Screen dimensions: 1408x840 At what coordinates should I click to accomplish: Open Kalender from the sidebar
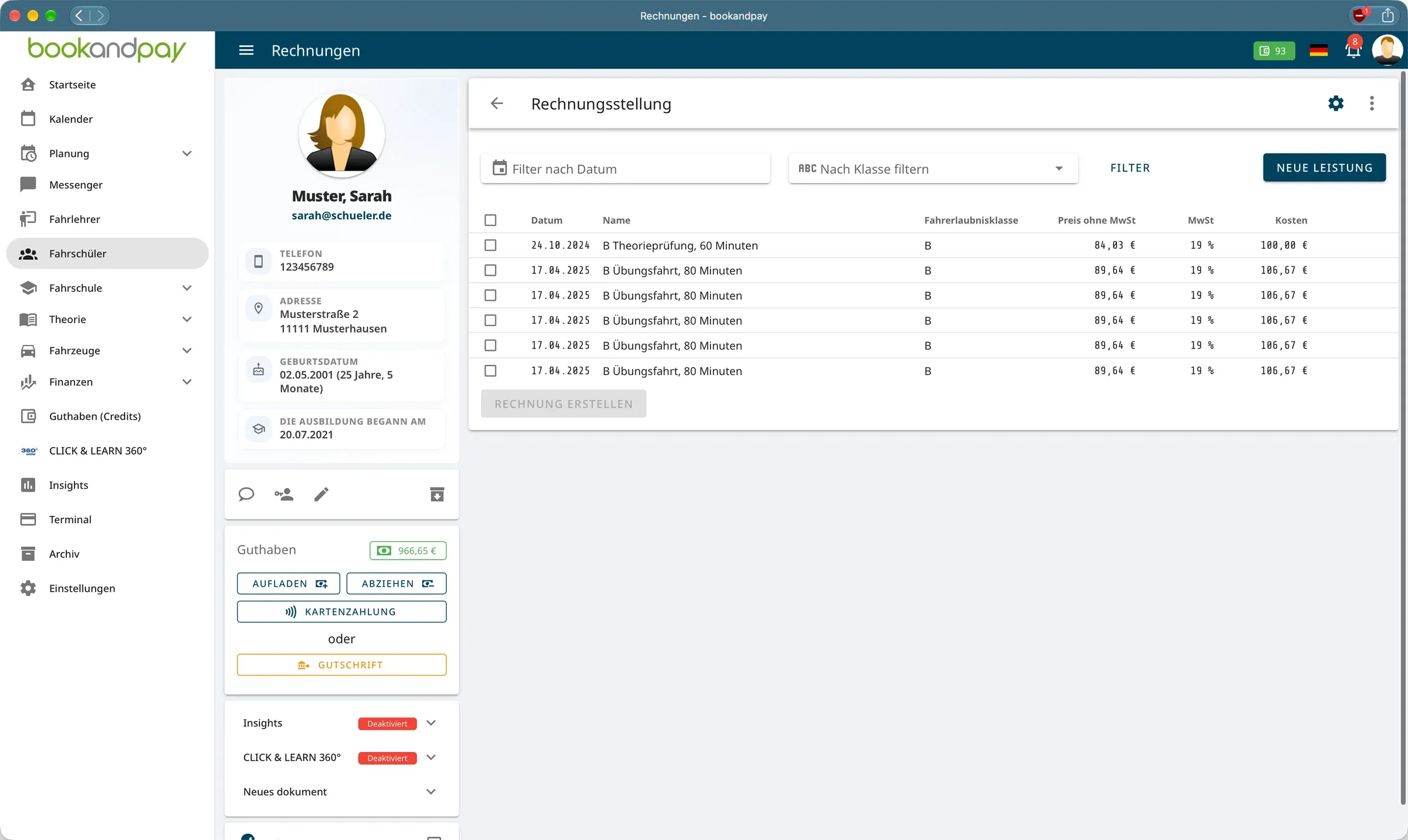coord(107,119)
